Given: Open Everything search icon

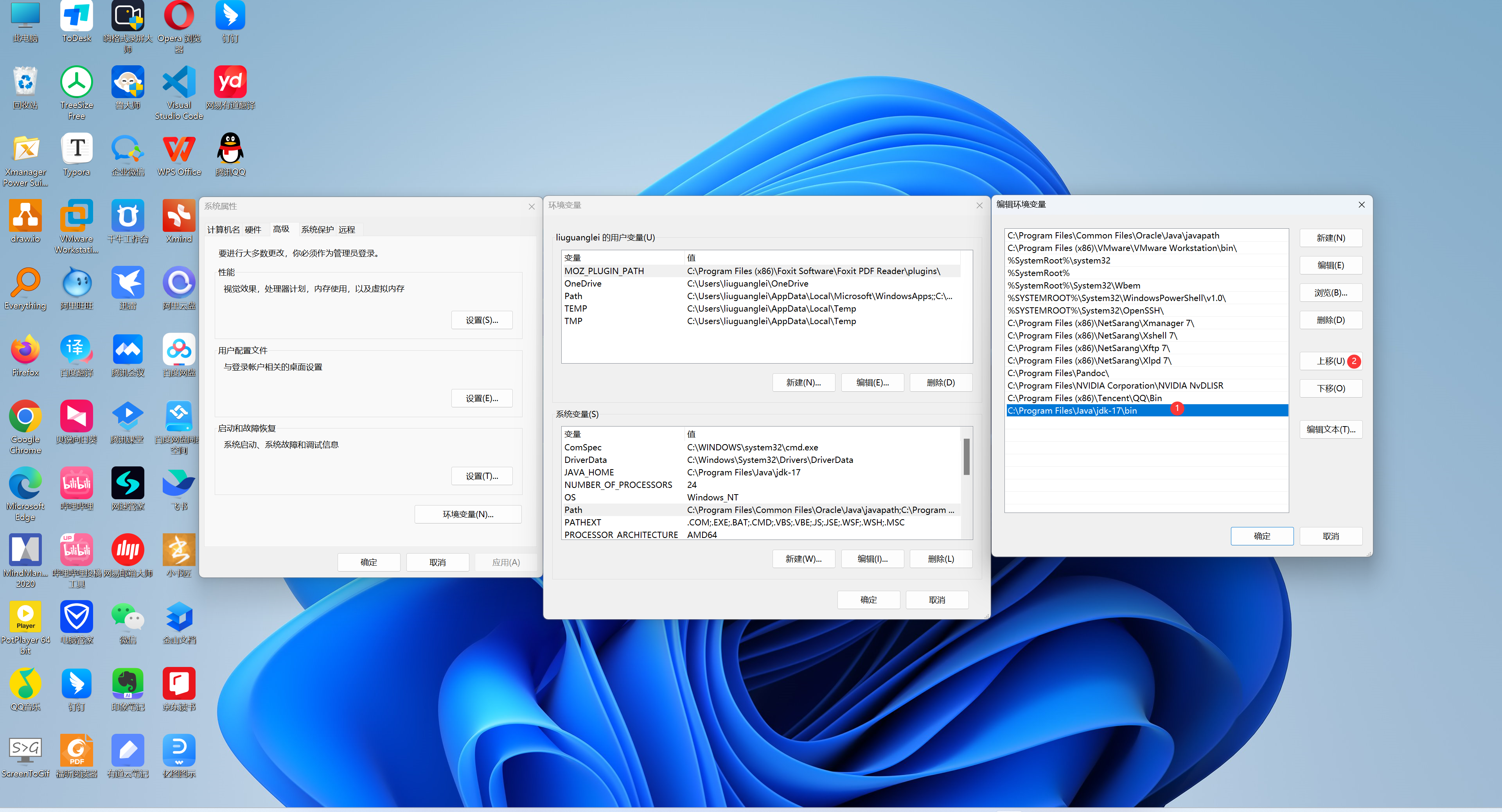Looking at the screenshot, I should pos(25,288).
